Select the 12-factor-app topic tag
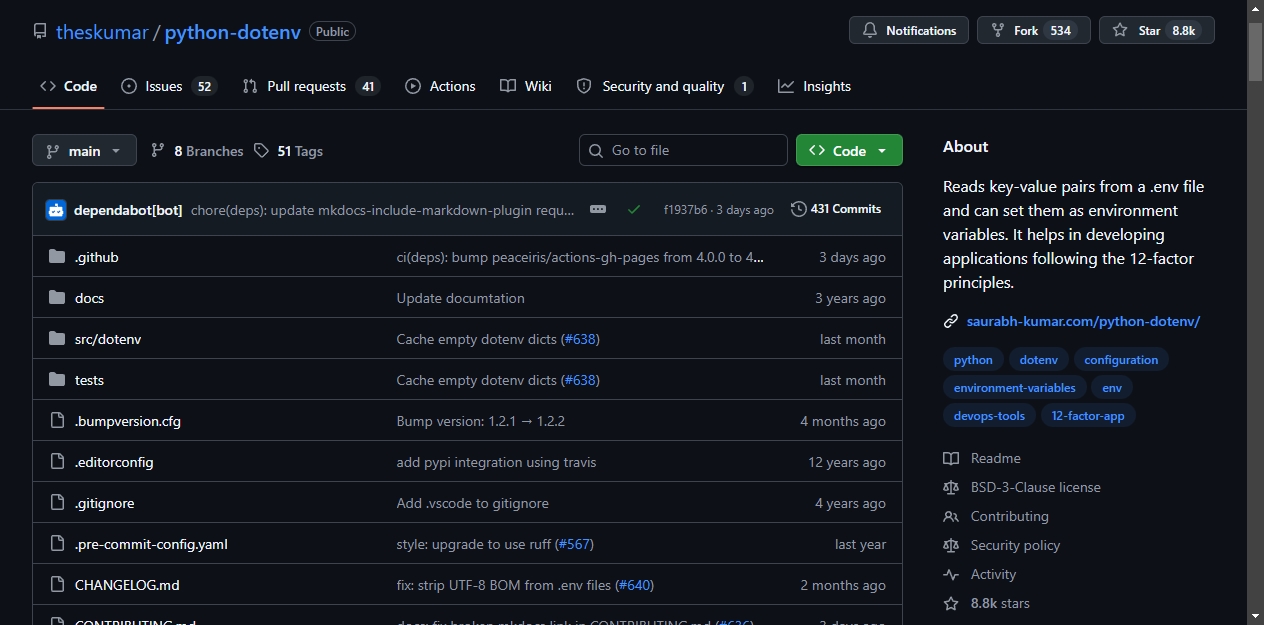 click(1088, 416)
